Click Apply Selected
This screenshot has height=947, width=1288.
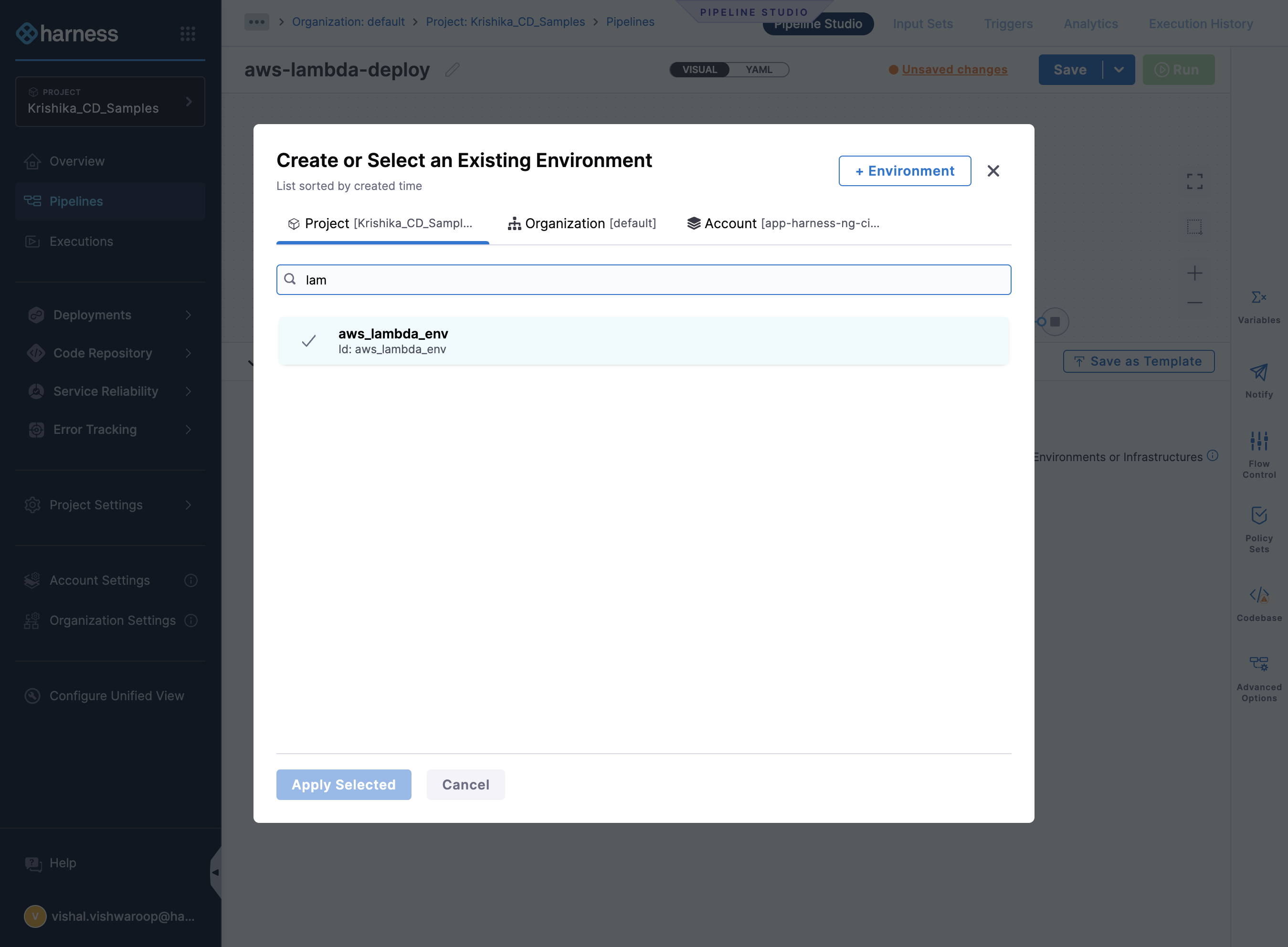[343, 784]
